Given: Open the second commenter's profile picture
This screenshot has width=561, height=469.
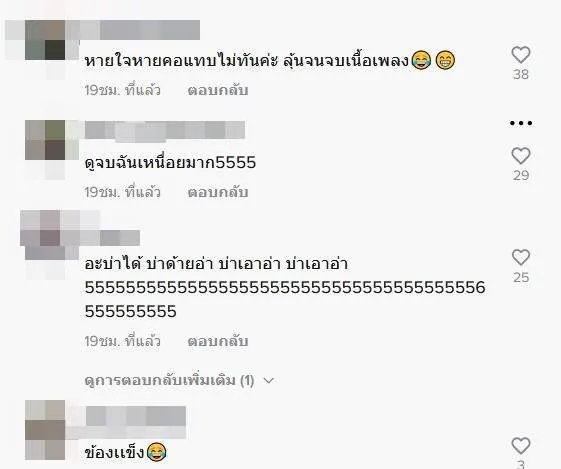Looking at the screenshot, I should point(45,140).
